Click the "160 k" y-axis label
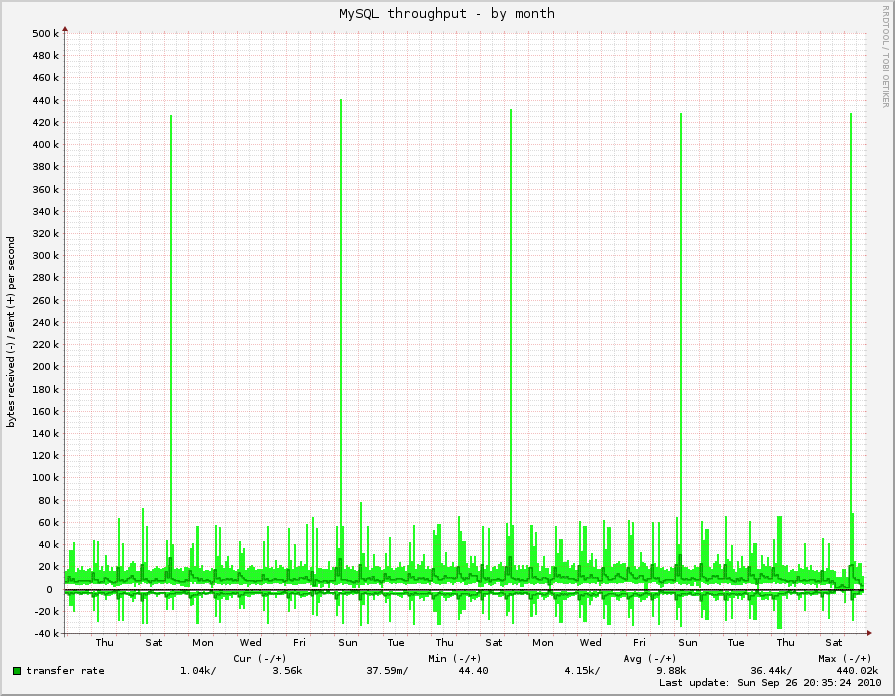Image resolution: width=895 pixels, height=696 pixels. 45,412
